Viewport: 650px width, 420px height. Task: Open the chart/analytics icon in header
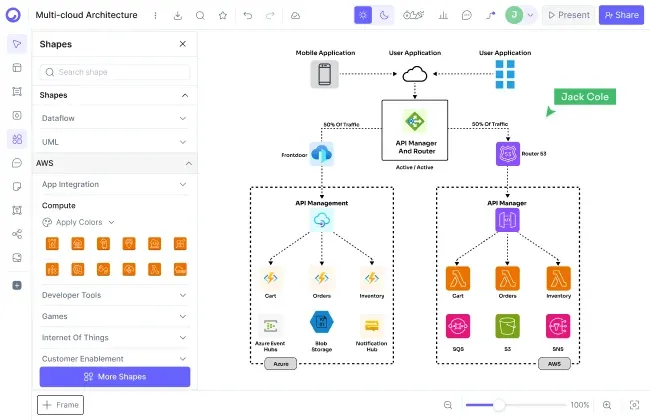443,15
